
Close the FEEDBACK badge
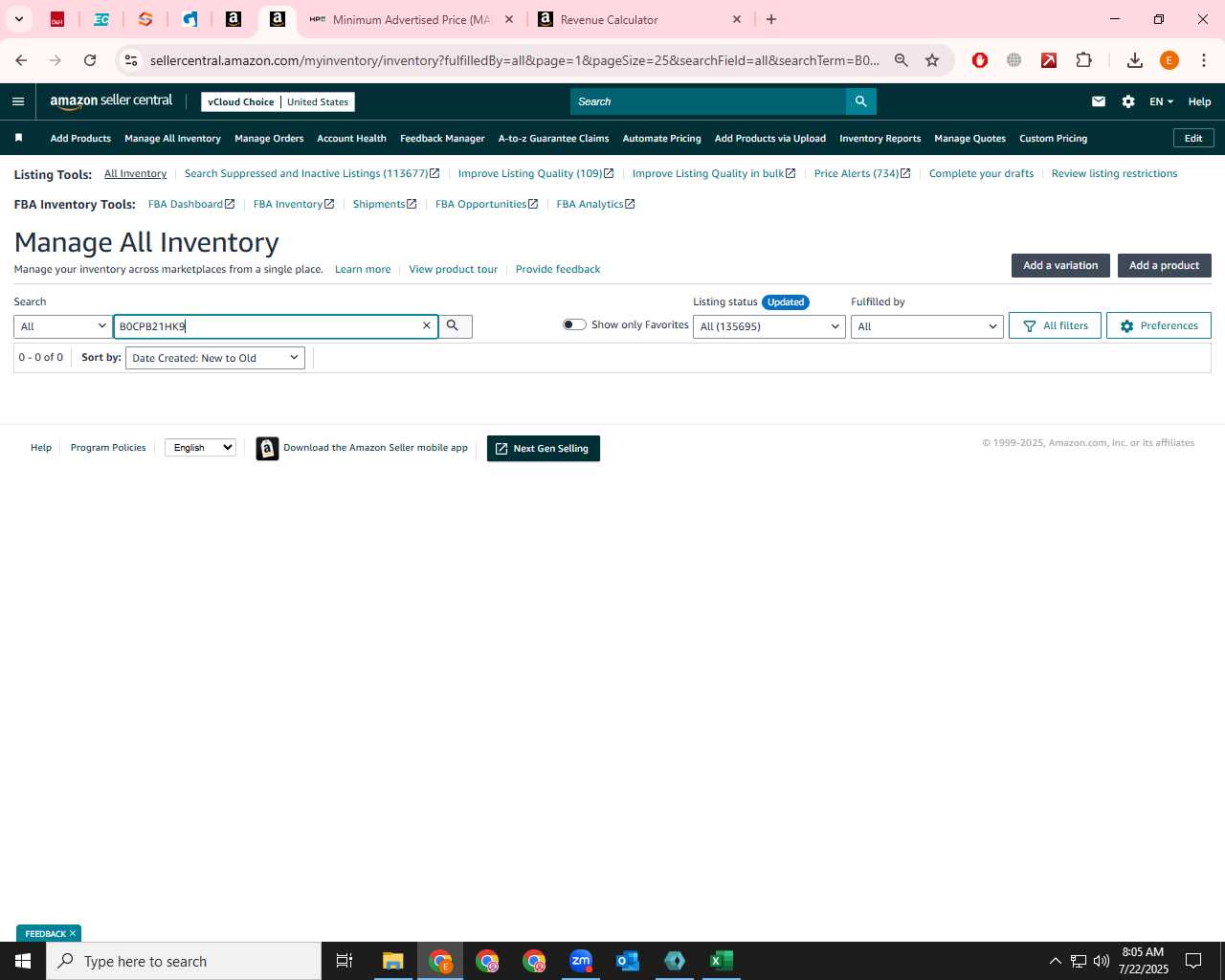[73, 933]
